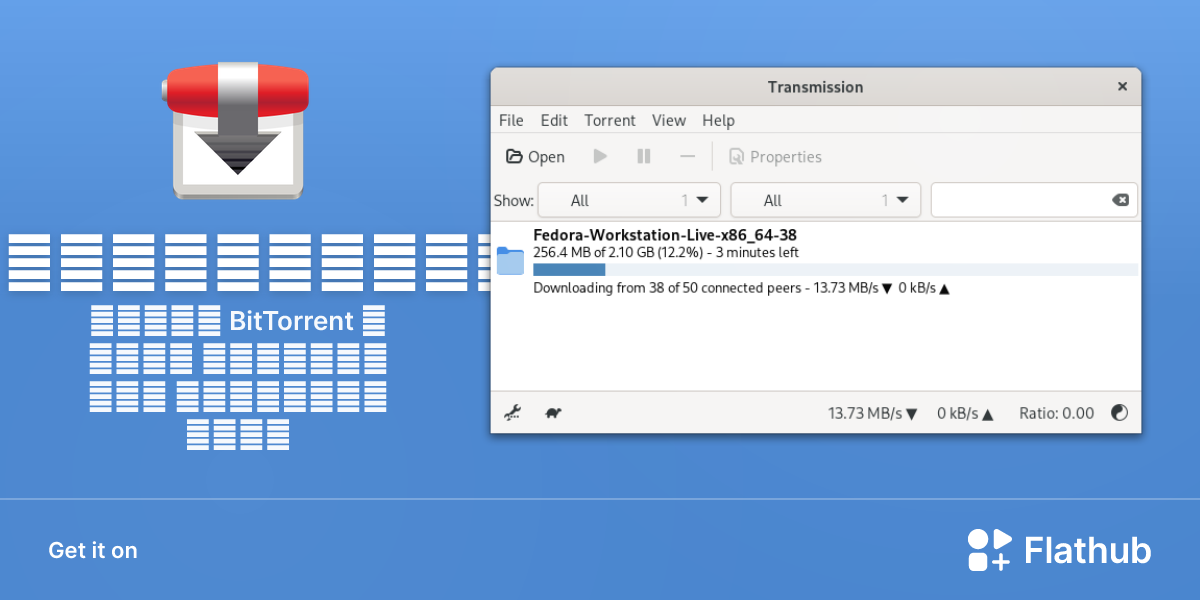The image size is (1200, 600).
Task: Open the File menu
Action: tap(511, 120)
